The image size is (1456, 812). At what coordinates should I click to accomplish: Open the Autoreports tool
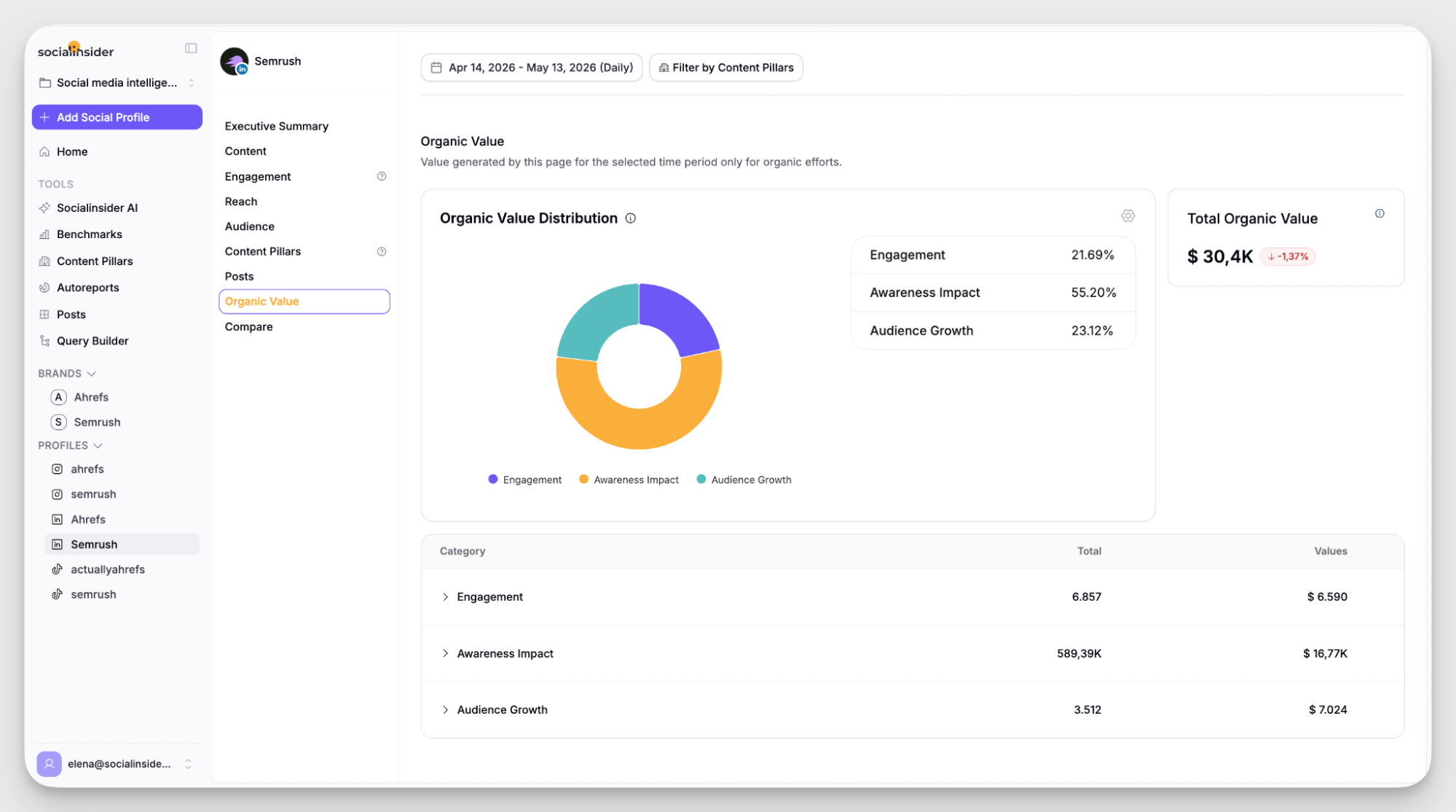click(87, 288)
